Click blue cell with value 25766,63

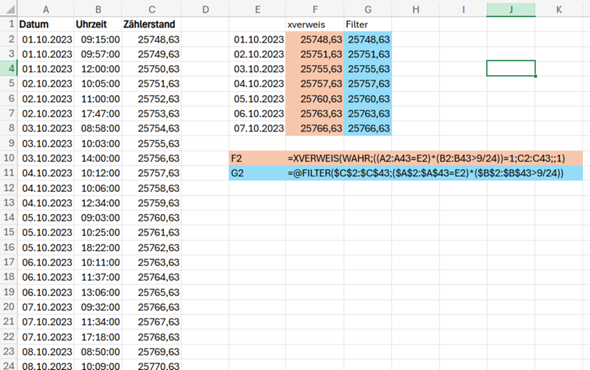[x=367, y=128]
